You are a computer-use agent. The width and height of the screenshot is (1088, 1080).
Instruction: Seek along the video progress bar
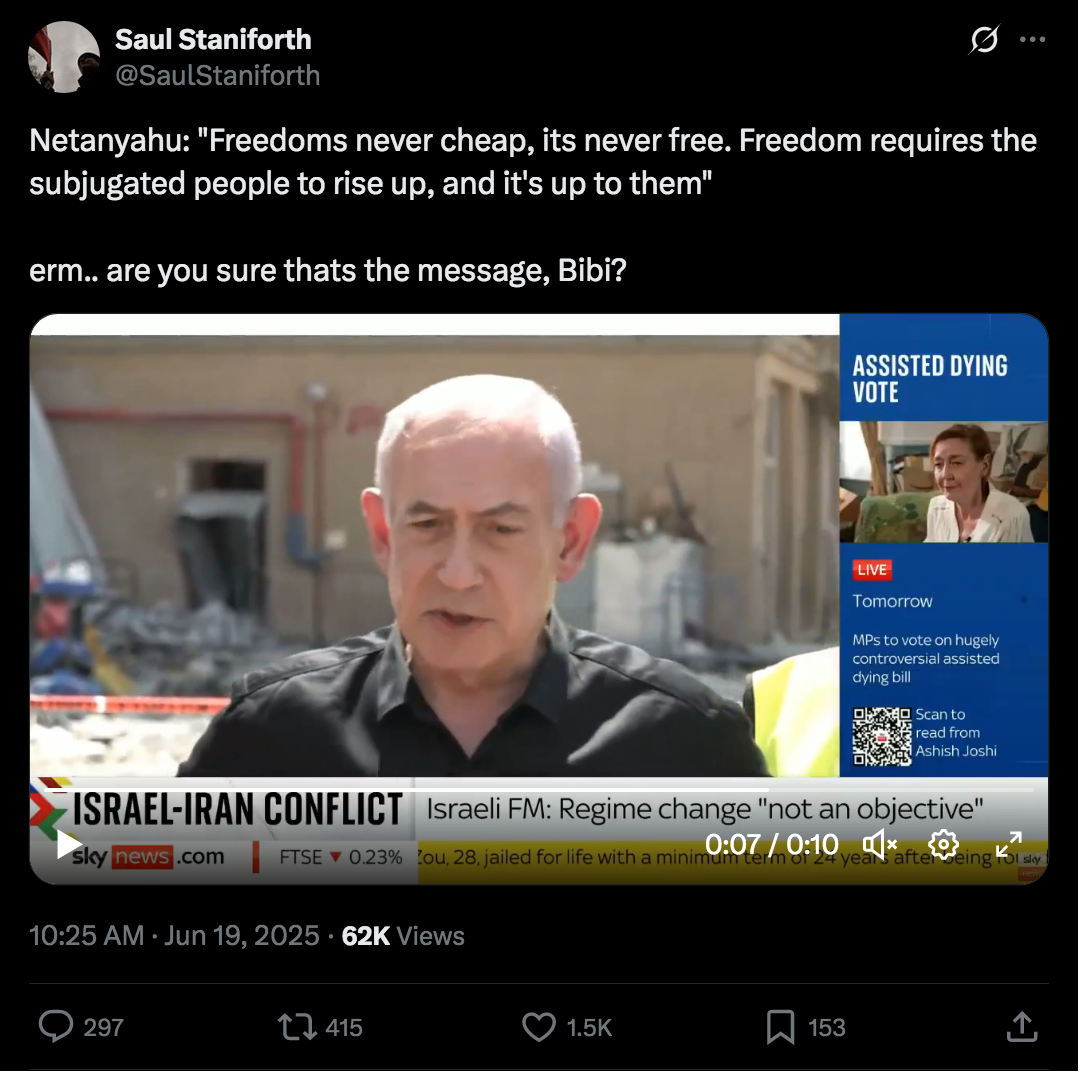click(539, 789)
